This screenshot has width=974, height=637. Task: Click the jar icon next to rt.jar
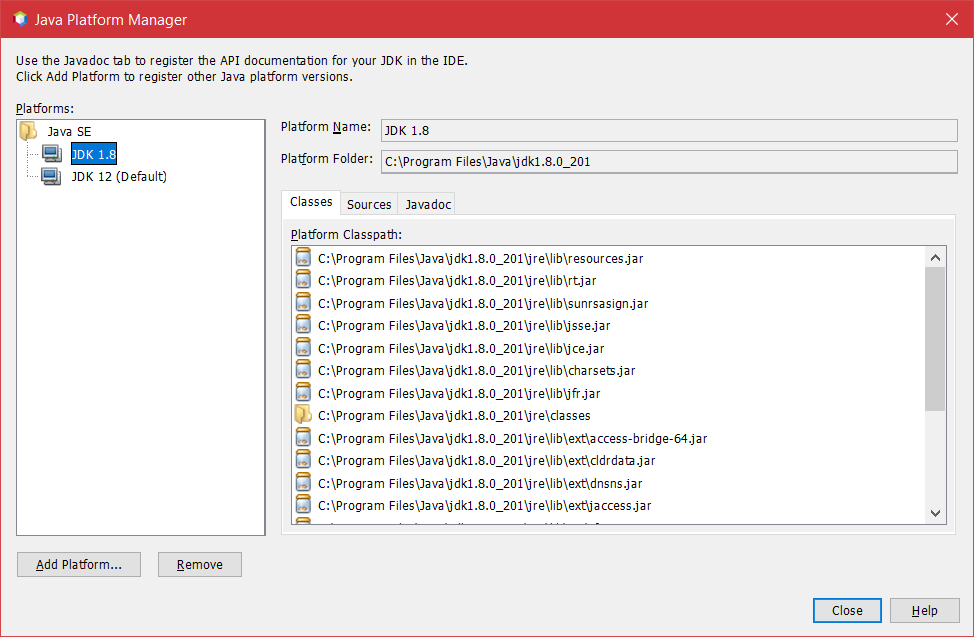click(304, 281)
